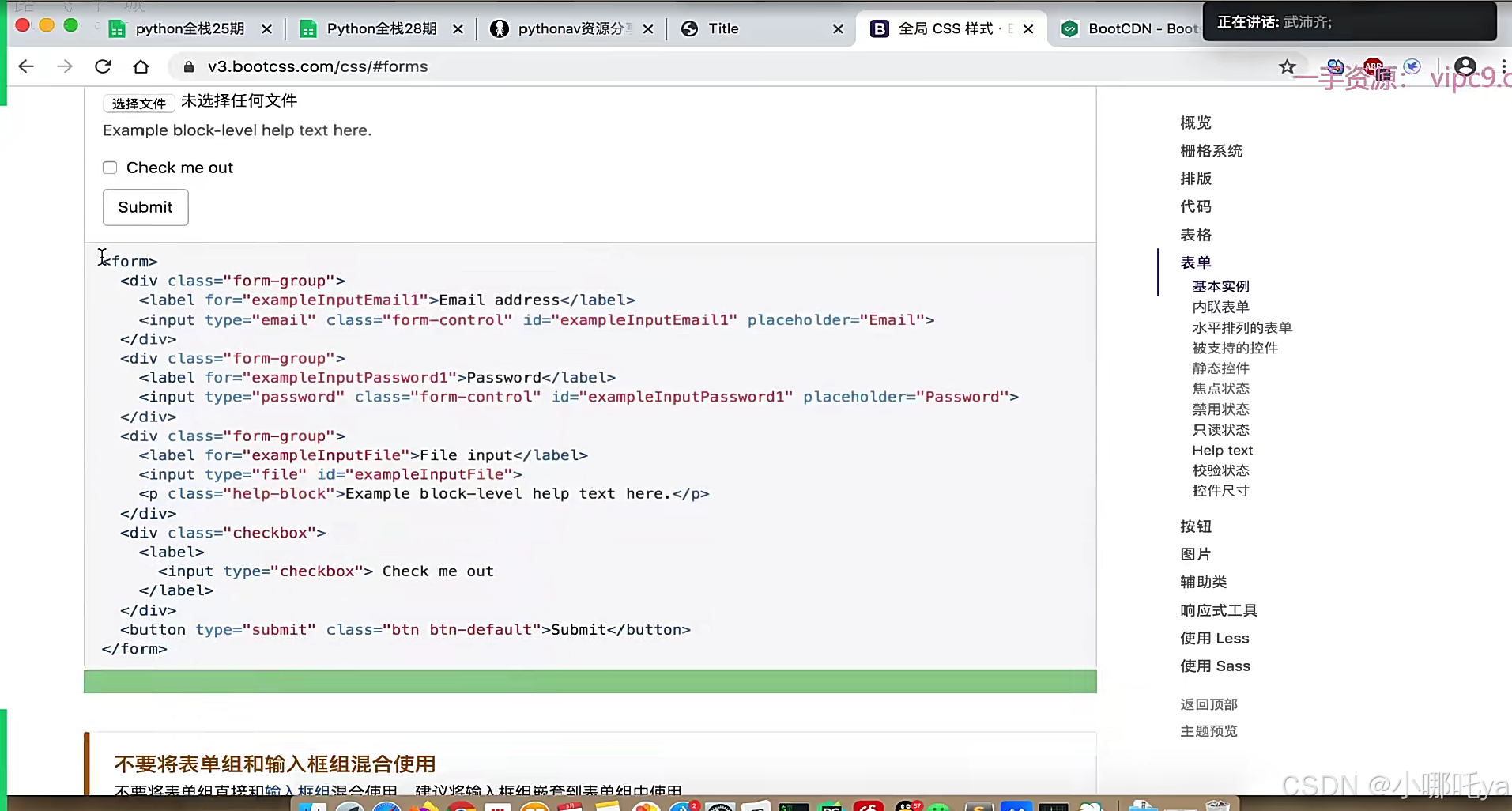Jump to 校验状态 subsection

[x=1221, y=470]
